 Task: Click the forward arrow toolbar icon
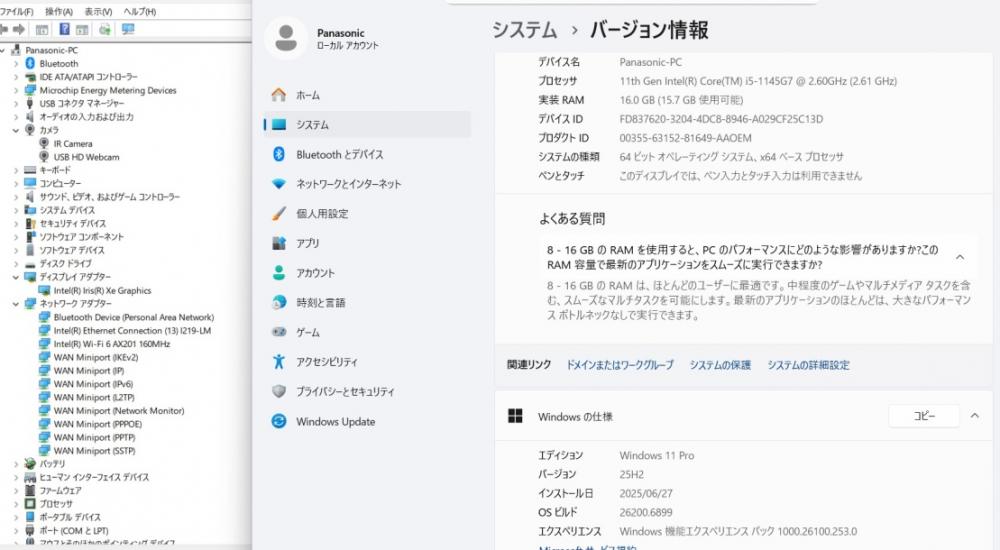click(19, 29)
